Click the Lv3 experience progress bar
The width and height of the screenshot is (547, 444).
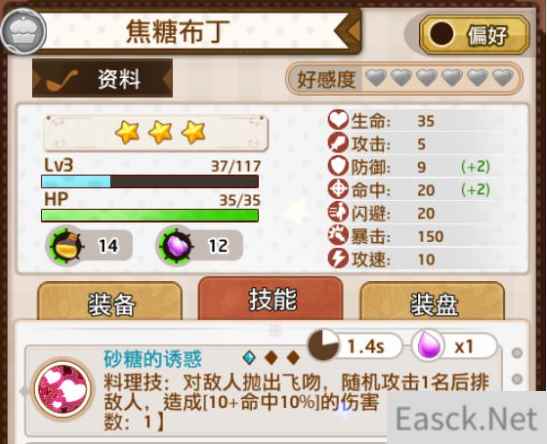pyautogui.click(x=150, y=181)
